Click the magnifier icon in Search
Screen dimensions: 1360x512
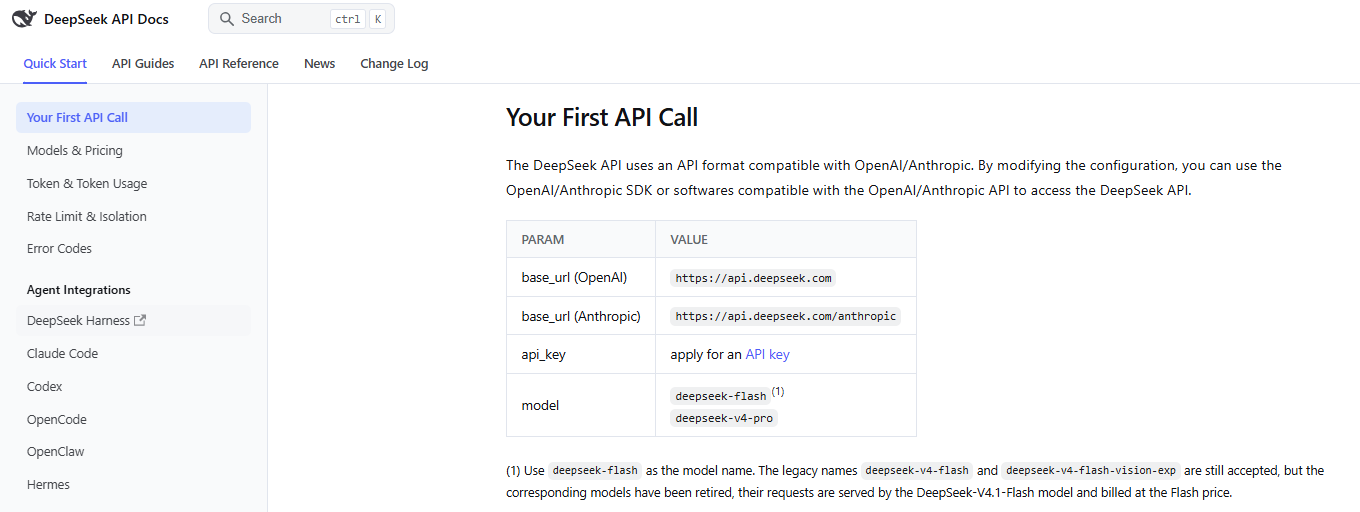pos(227,19)
